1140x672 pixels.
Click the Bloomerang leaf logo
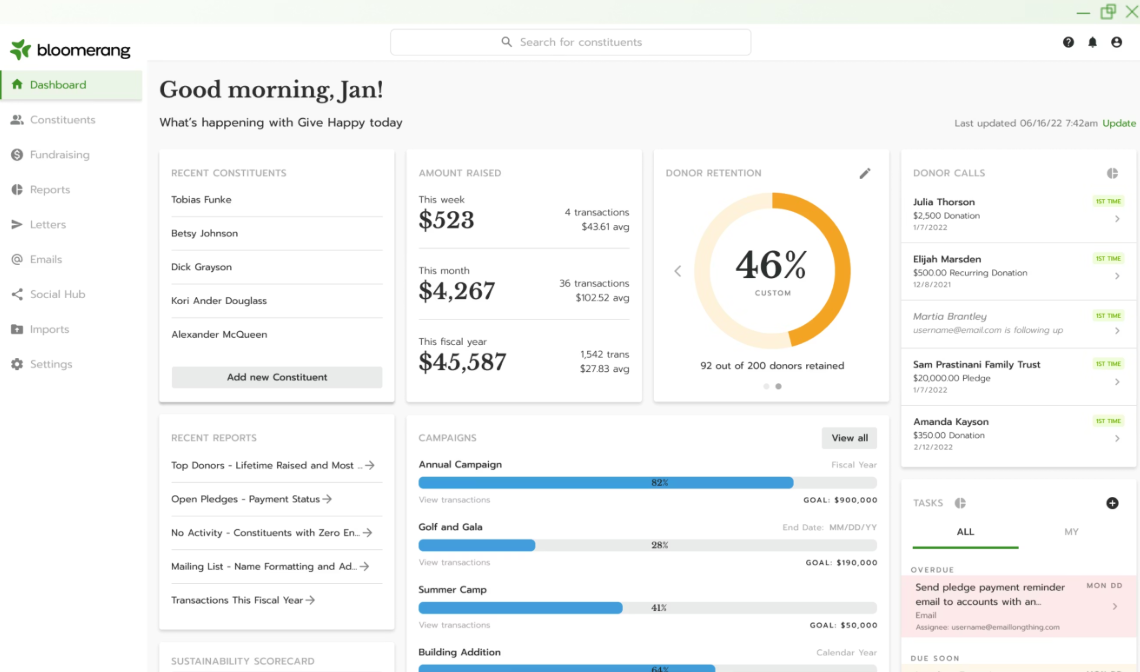(19, 48)
